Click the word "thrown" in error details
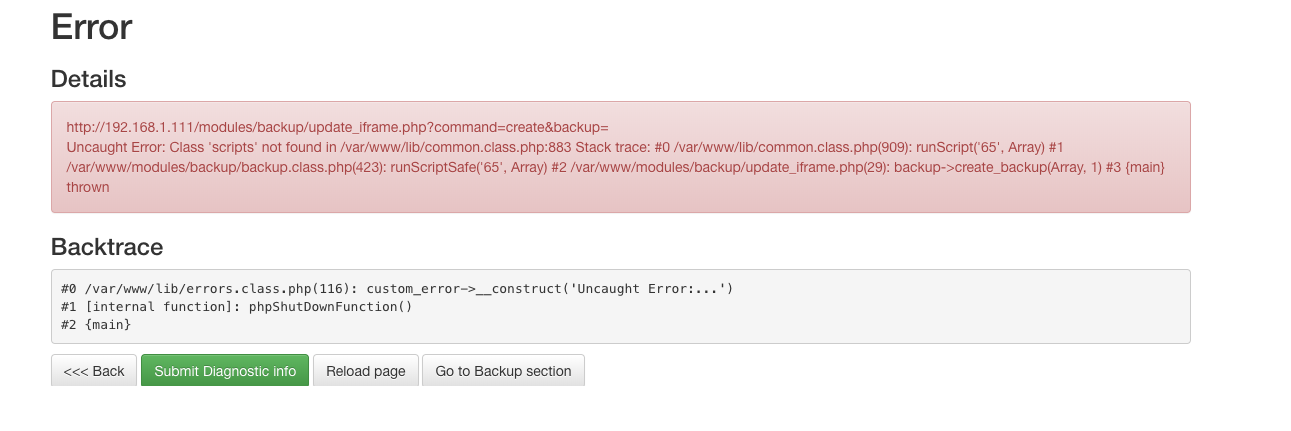The image size is (1291, 431). 88,187
